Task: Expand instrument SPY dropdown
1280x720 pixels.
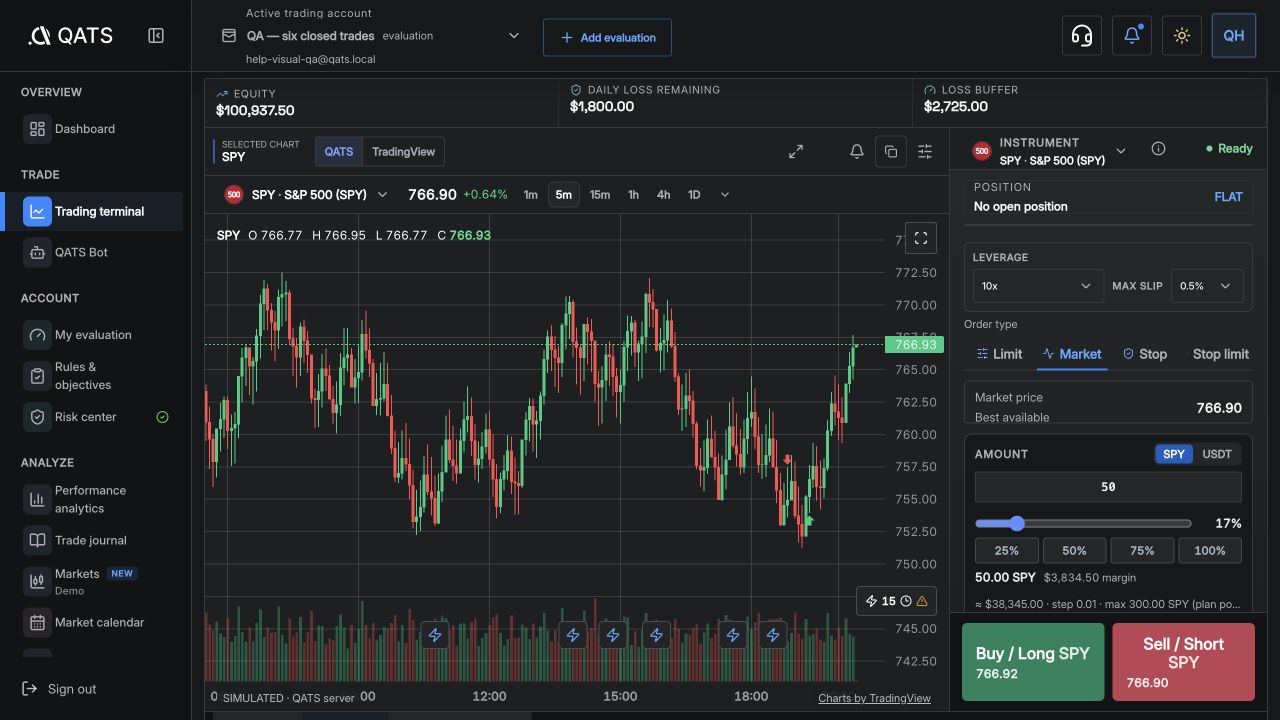Action: point(1121,151)
